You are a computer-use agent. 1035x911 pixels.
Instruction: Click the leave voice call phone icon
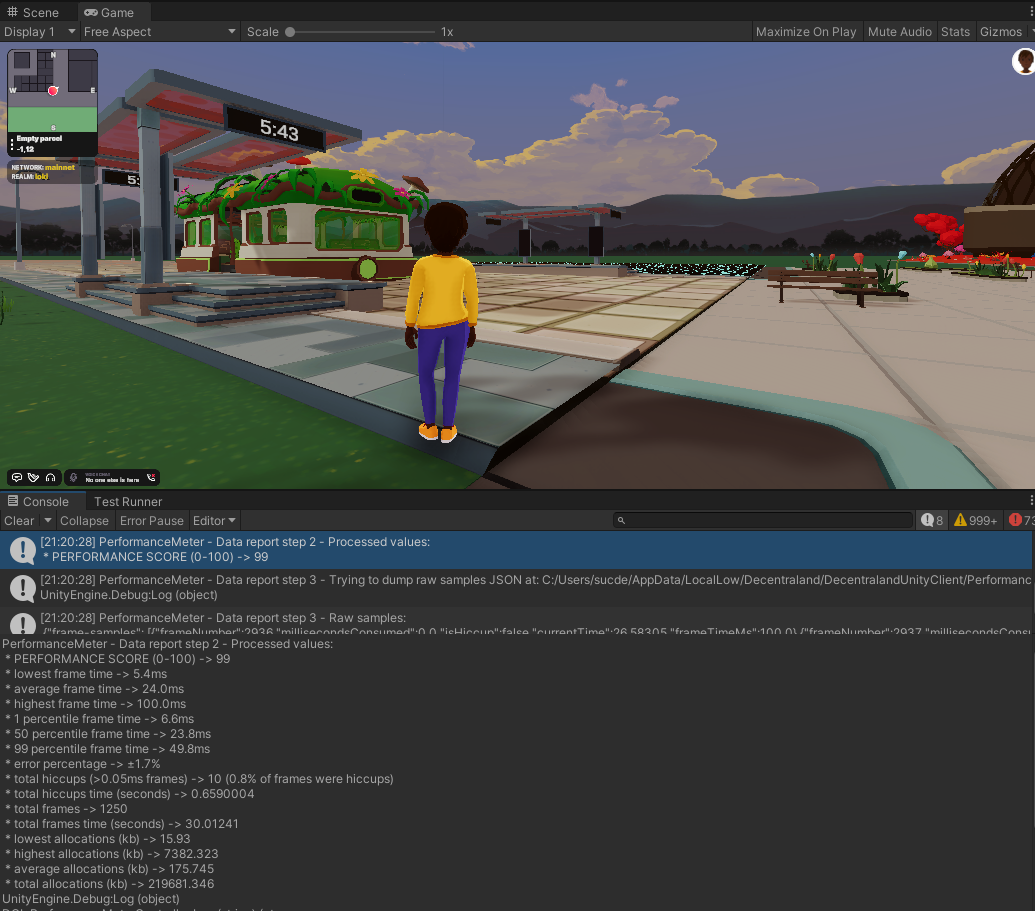click(x=151, y=477)
